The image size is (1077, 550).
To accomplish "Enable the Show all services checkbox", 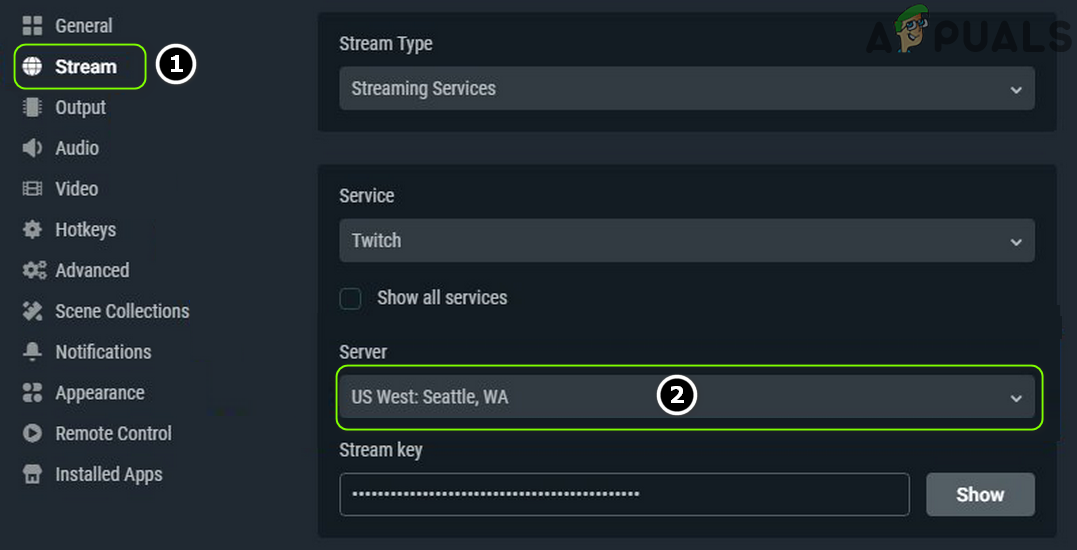I will click(x=350, y=298).
